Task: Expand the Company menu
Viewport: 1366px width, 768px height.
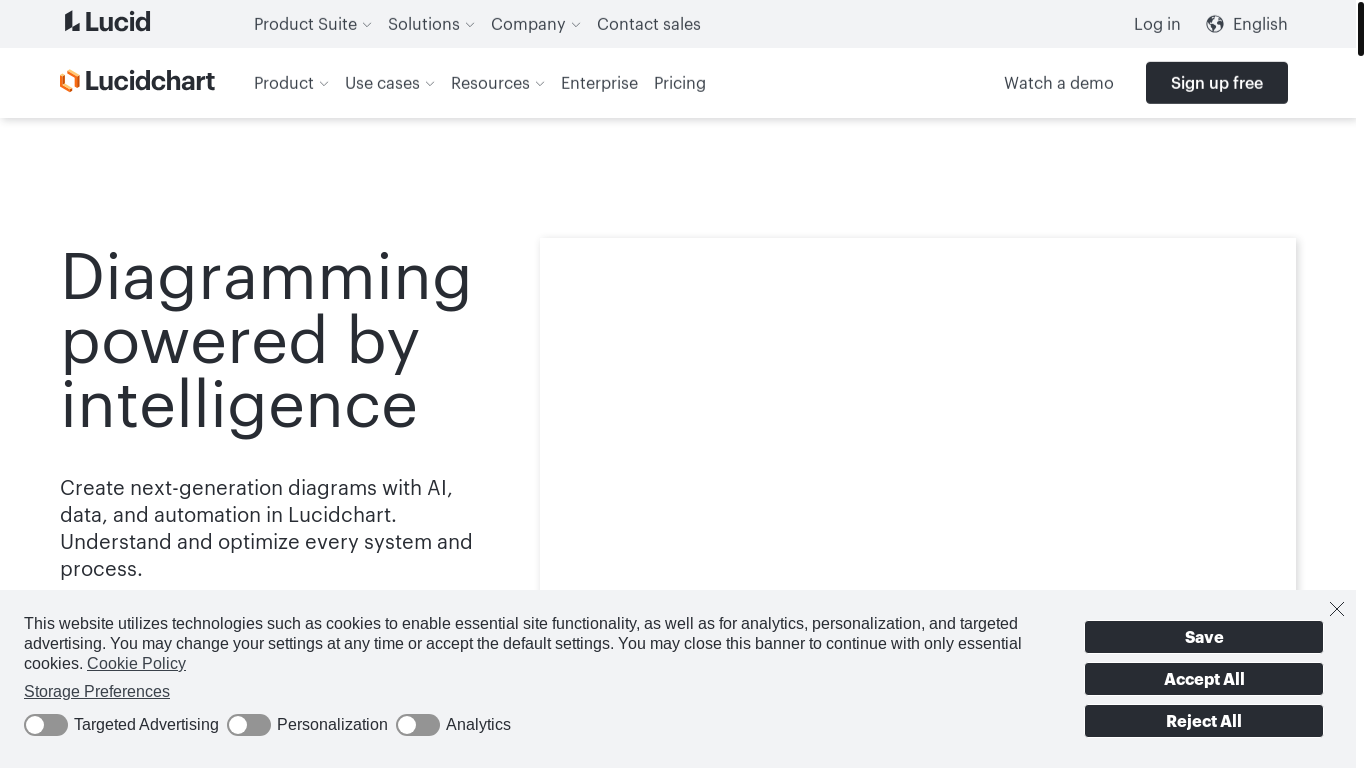Action: tap(535, 24)
